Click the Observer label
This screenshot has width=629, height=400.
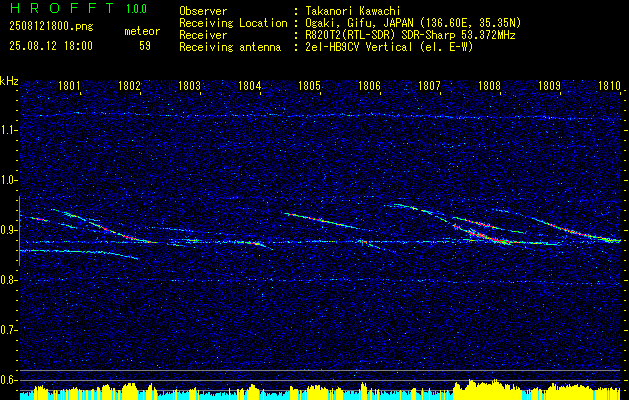pyautogui.click(x=203, y=11)
